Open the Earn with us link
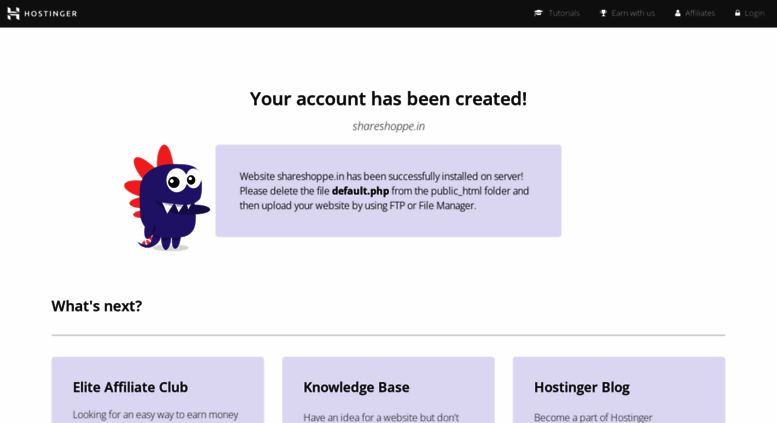777x423 pixels. (x=633, y=13)
